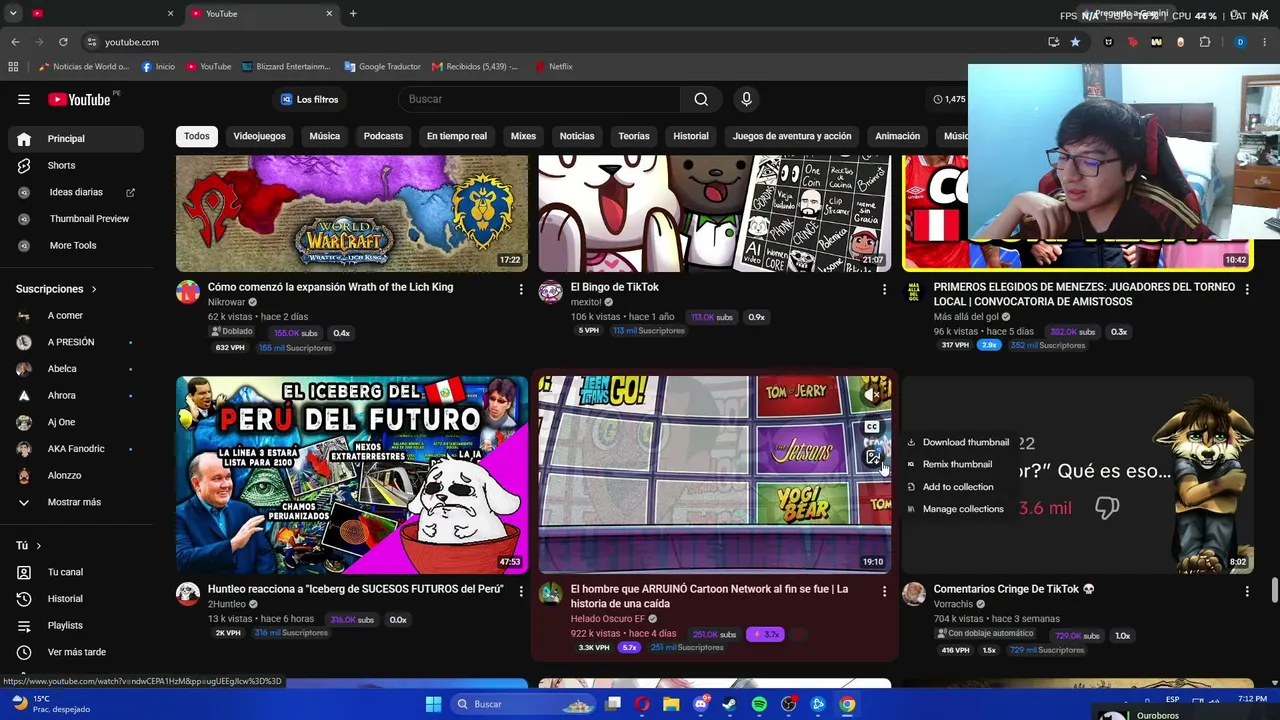The height and width of the screenshot is (720, 1280).
Task: Click the Los filtros button
Action: pyautogui.click(x=310, y=99)
